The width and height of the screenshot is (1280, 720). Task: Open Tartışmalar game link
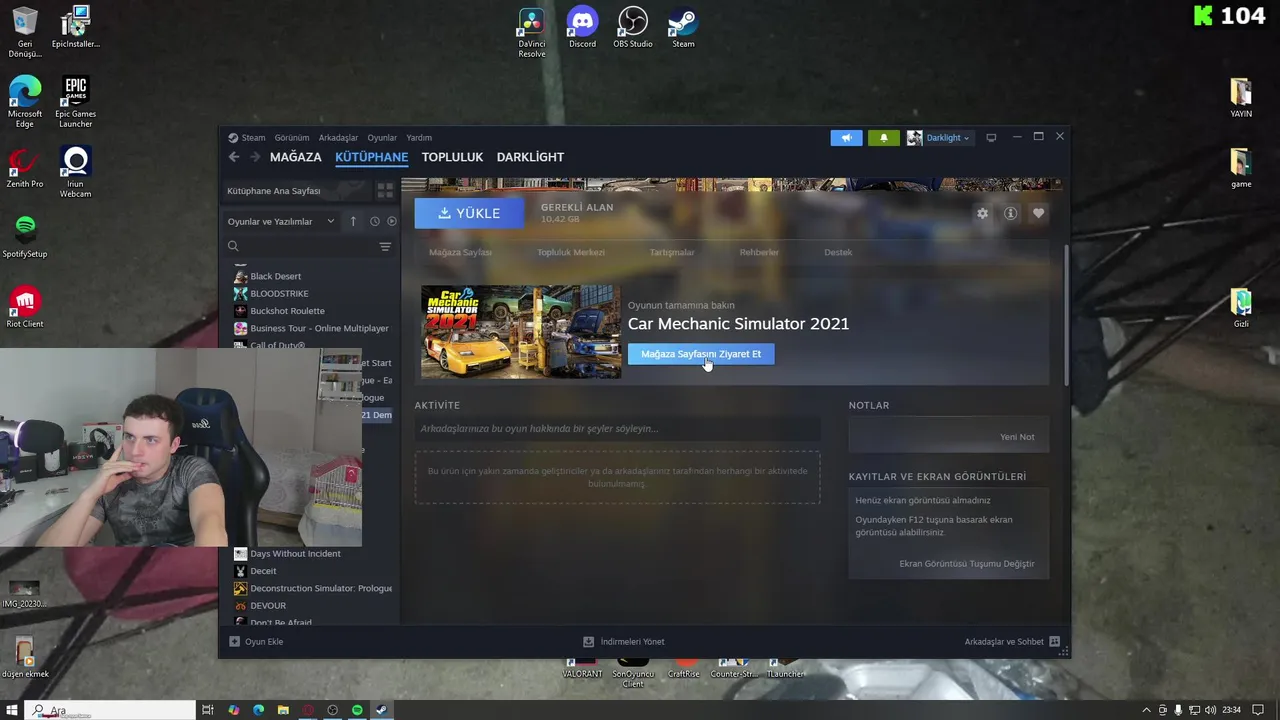672,252
